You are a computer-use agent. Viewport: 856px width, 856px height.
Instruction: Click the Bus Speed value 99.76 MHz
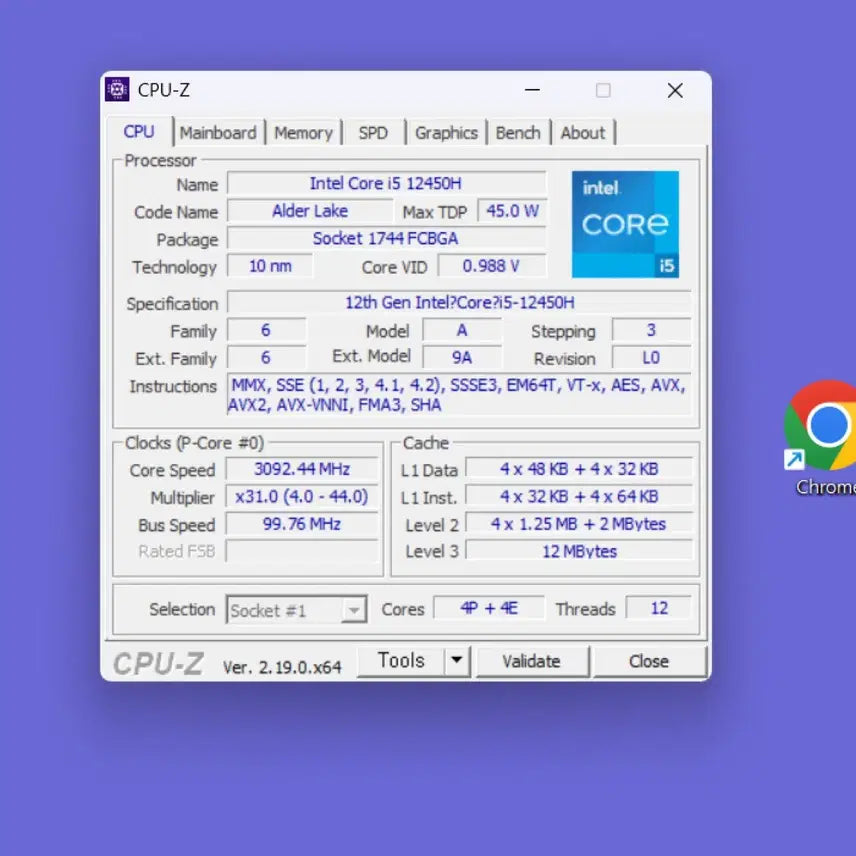tap(302, 524)
